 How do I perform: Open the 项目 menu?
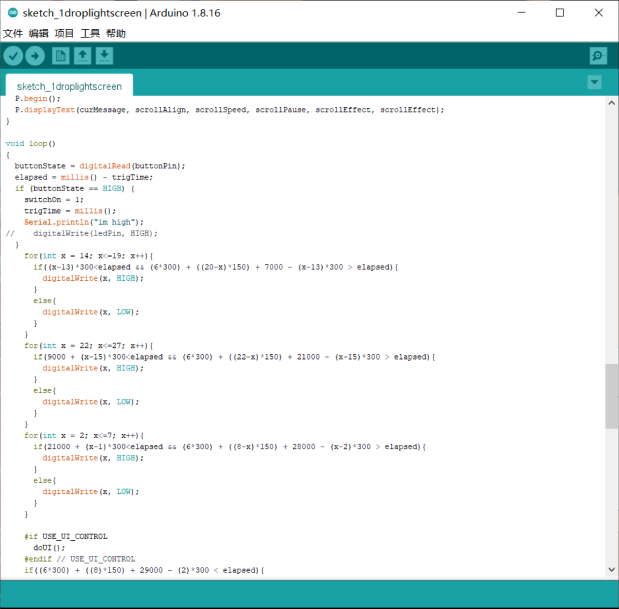64,33
